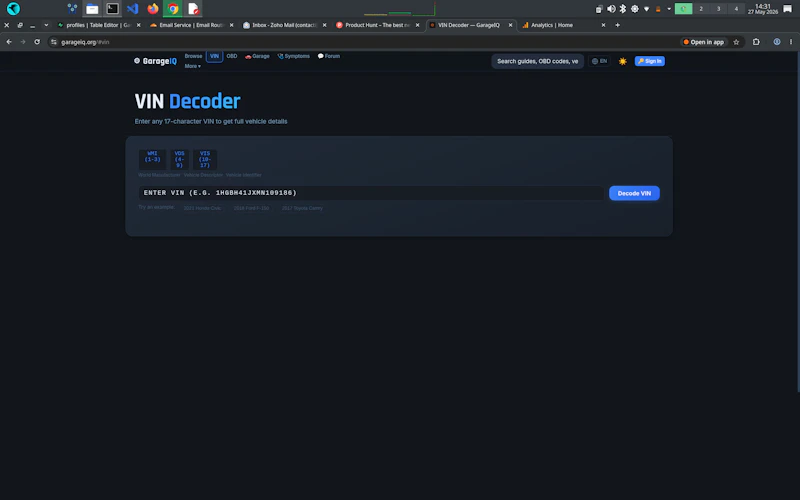Open the Browse nav link
This screenshot has height=500, width=800.
tap(193, 56)
